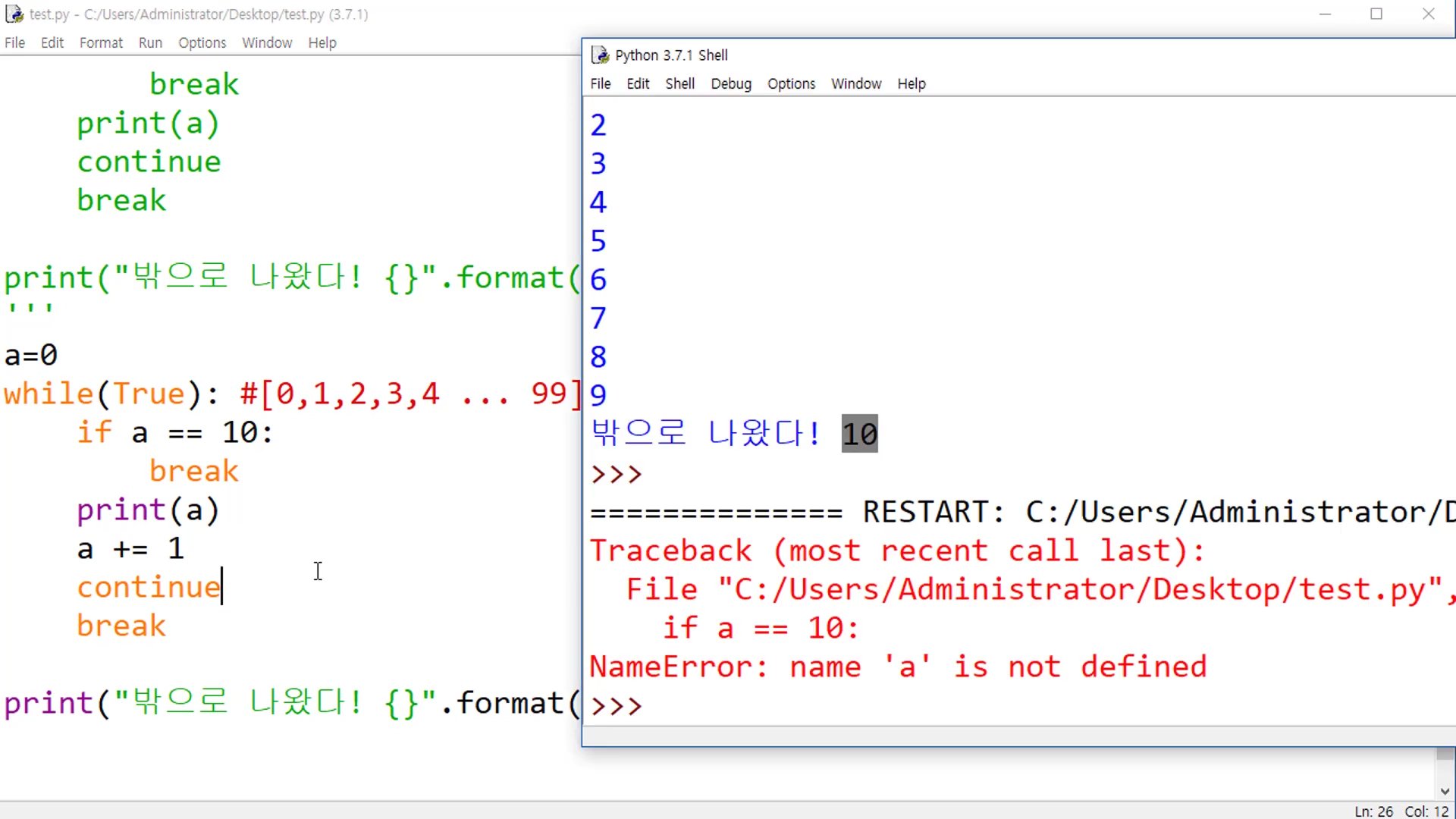Open Window menu in Python Shell
Image resolution: width=1456 pixels, height=819 pixels.
pyautogui.click(x=856, y=83)
